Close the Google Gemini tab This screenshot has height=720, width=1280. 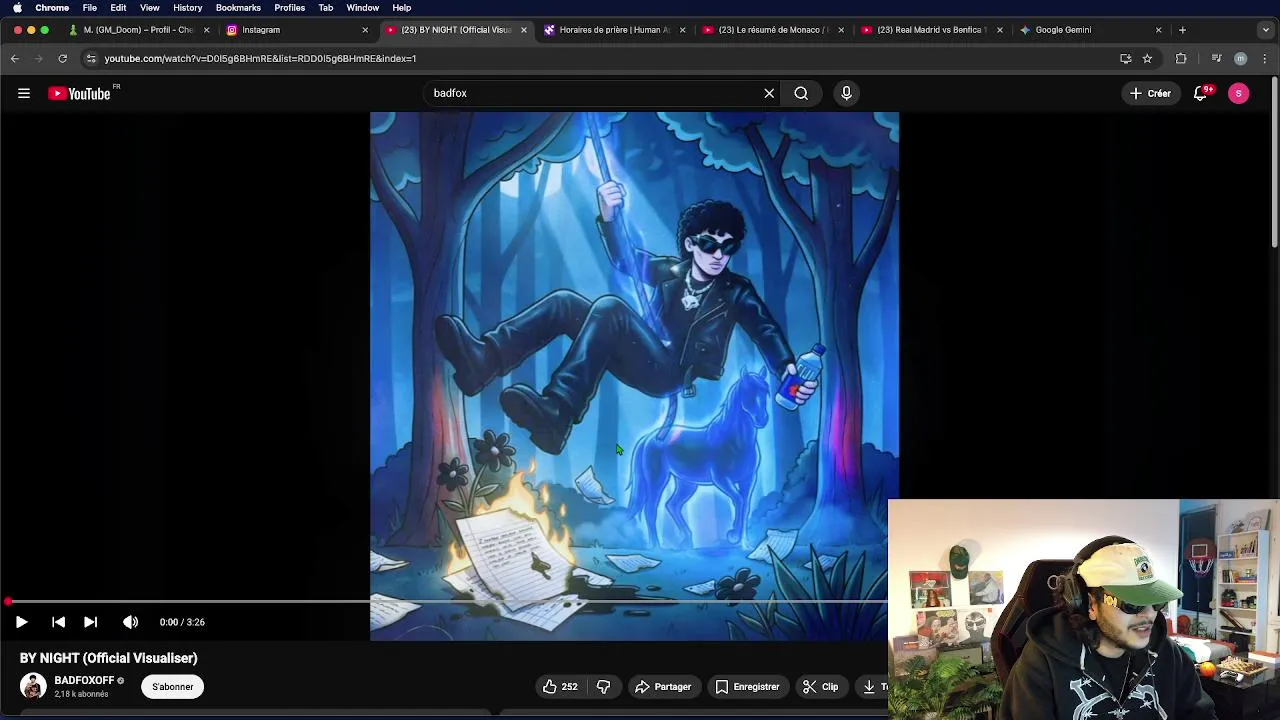[1159, 30]
